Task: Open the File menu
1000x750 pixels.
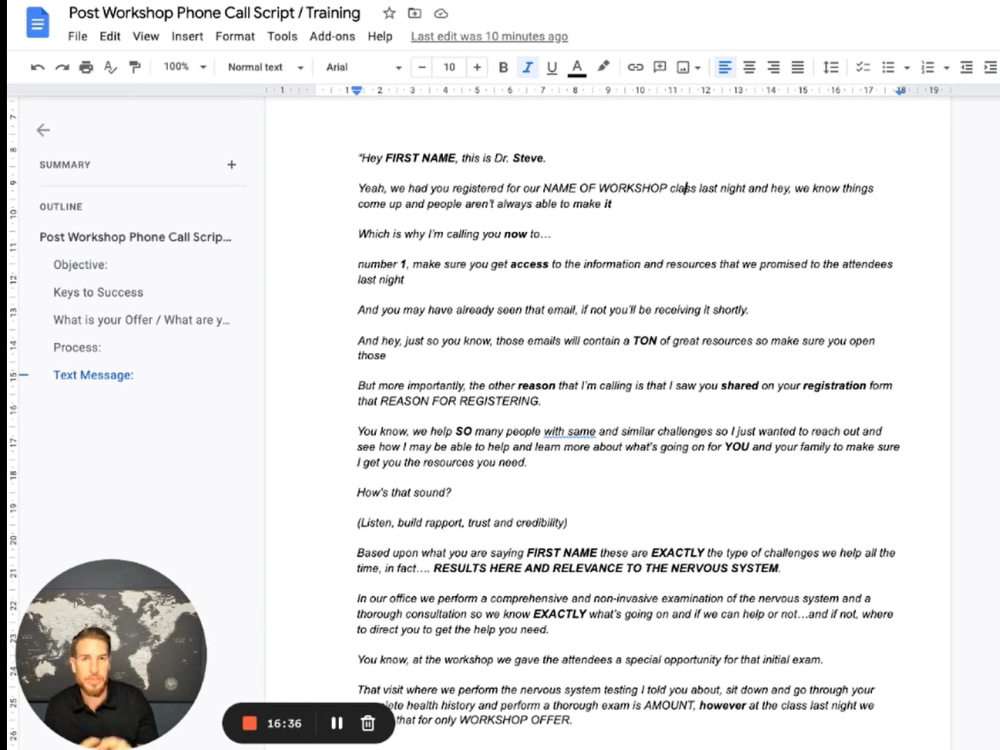Action: [x=78, y=36]
